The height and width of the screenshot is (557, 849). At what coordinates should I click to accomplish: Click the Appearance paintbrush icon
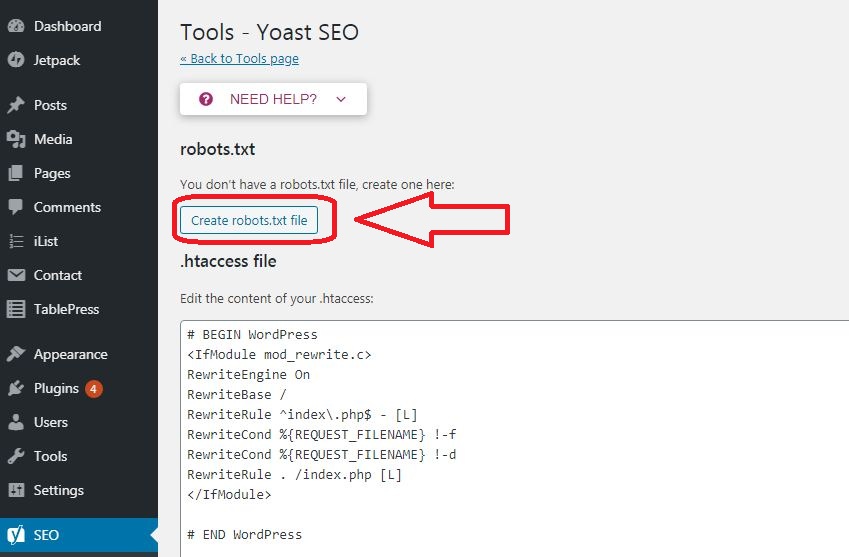(x=16, y=354)
